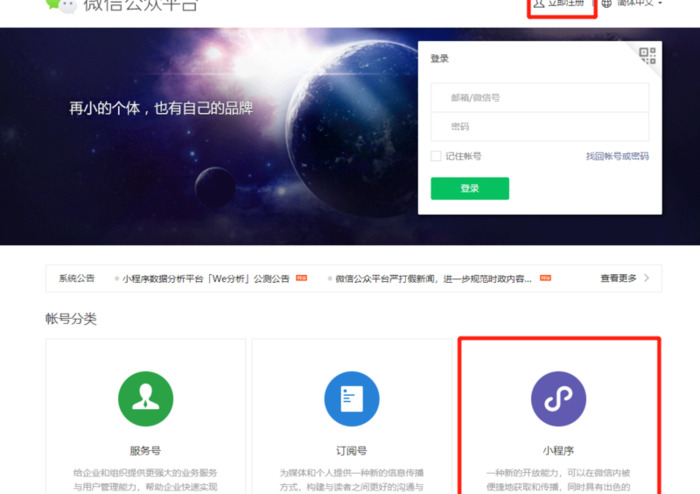Click new badge after 假新闻 announcement
The height and width of the screenshot is (494, 700).
[545, 278]
